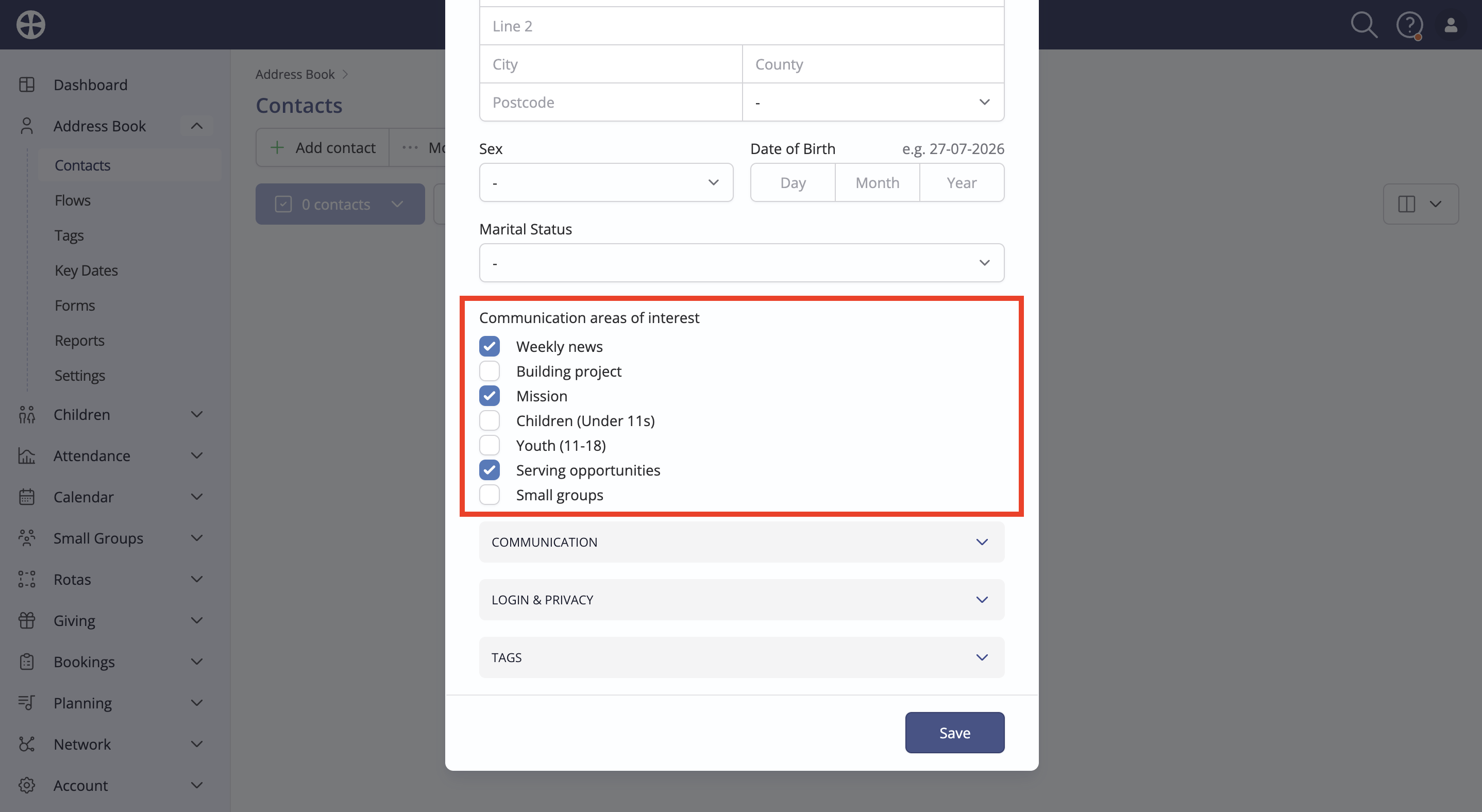Screen dimensions: 1482x812
Task: Open the search magnifier icon
Action: [x=1363, y=25]
